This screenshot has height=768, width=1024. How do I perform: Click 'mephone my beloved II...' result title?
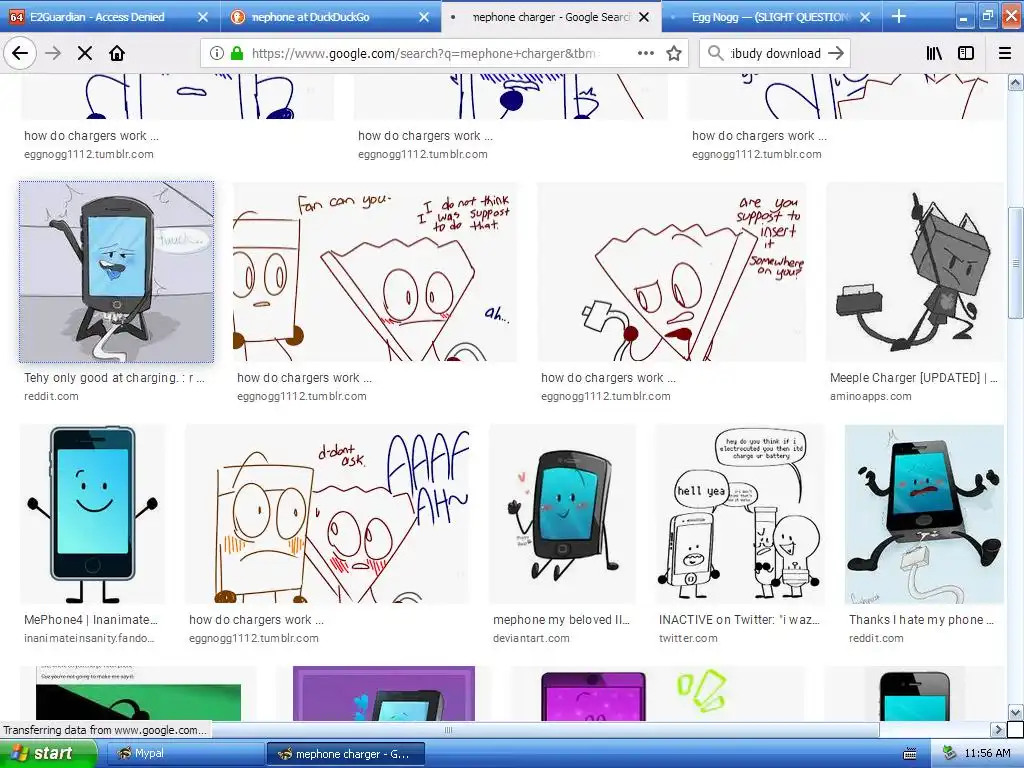pos(562,620)
